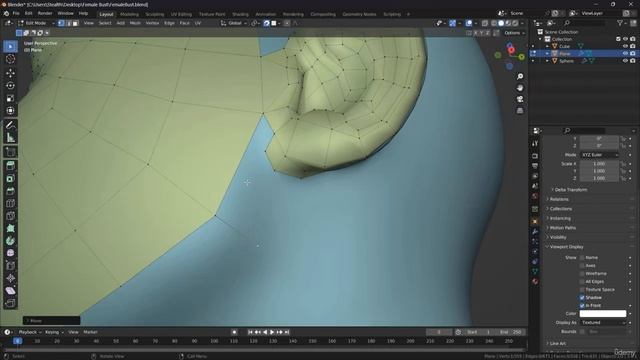Image resolution: width=640 pixels, height=360 pixels.
Task: Select the Transform tool
Action: click(x=10, y=111)
